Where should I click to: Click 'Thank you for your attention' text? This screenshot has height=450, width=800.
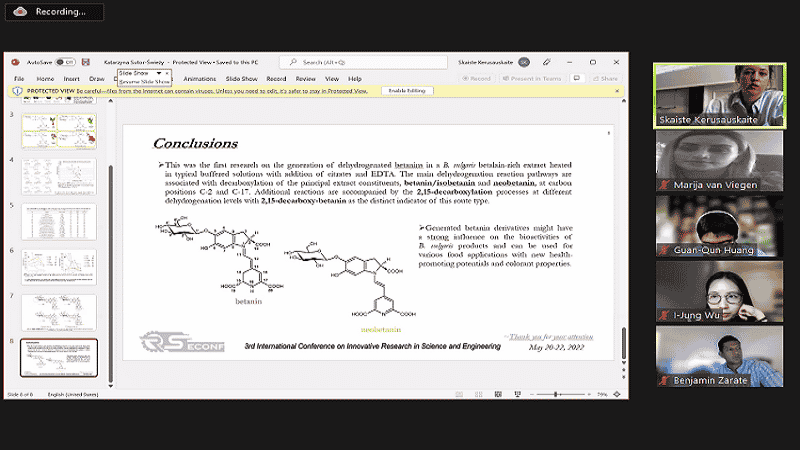pyautogui.click(x=551, y=337)
